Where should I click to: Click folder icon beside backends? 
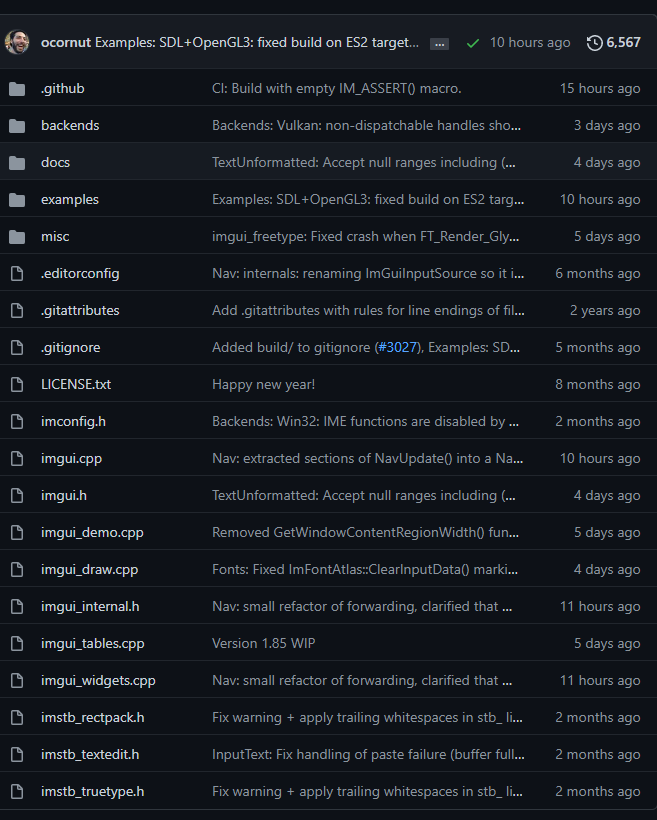(17, 126)
